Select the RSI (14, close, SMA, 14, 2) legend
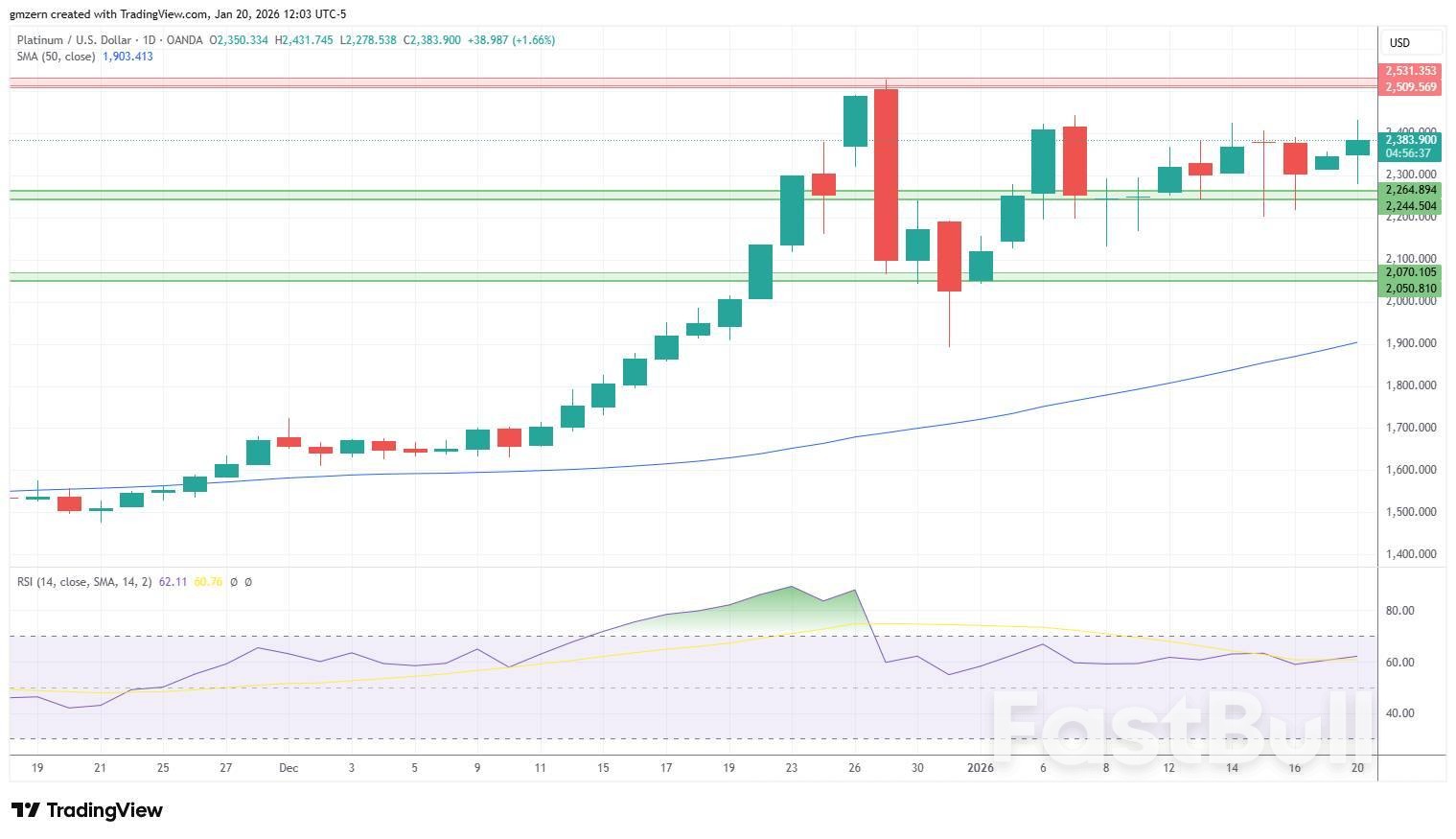 [x=84, y=582]
